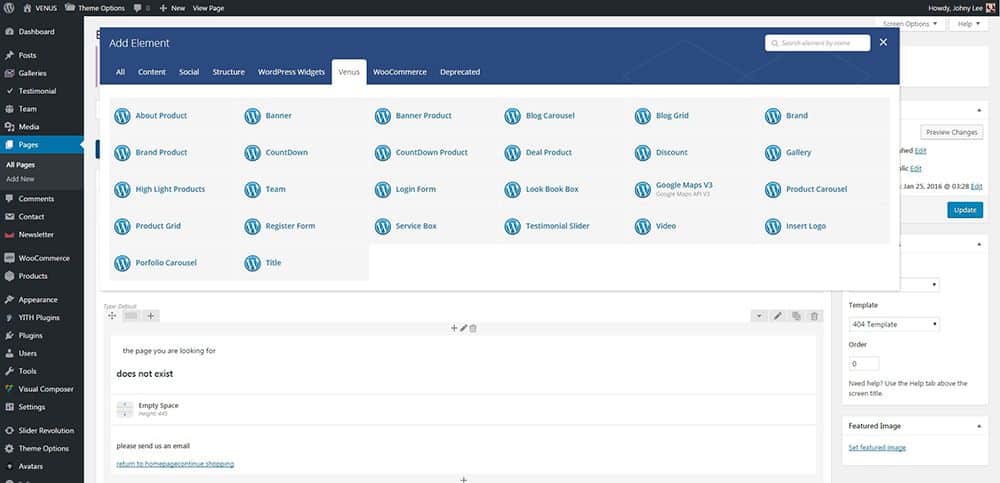Add the Register Form element
The height and width of the screenshot is (483, 1000).
pos(304,226)
